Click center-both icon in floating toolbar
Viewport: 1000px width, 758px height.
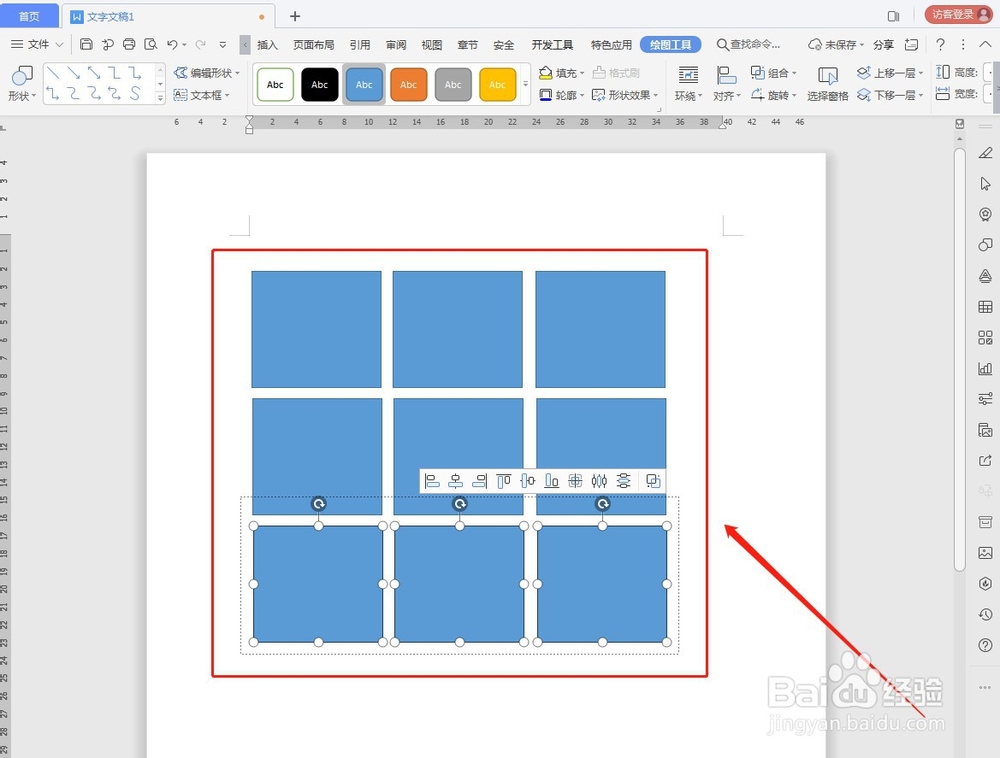(575, 481)
